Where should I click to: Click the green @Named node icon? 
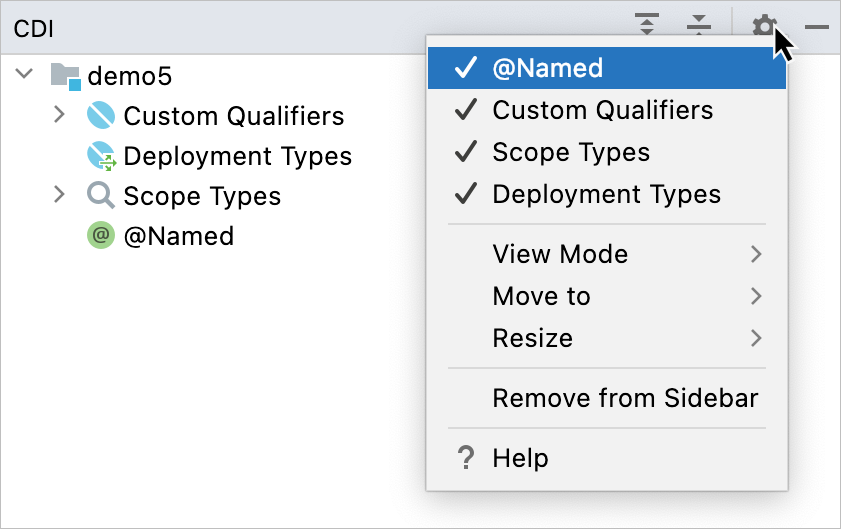[101, 235]
